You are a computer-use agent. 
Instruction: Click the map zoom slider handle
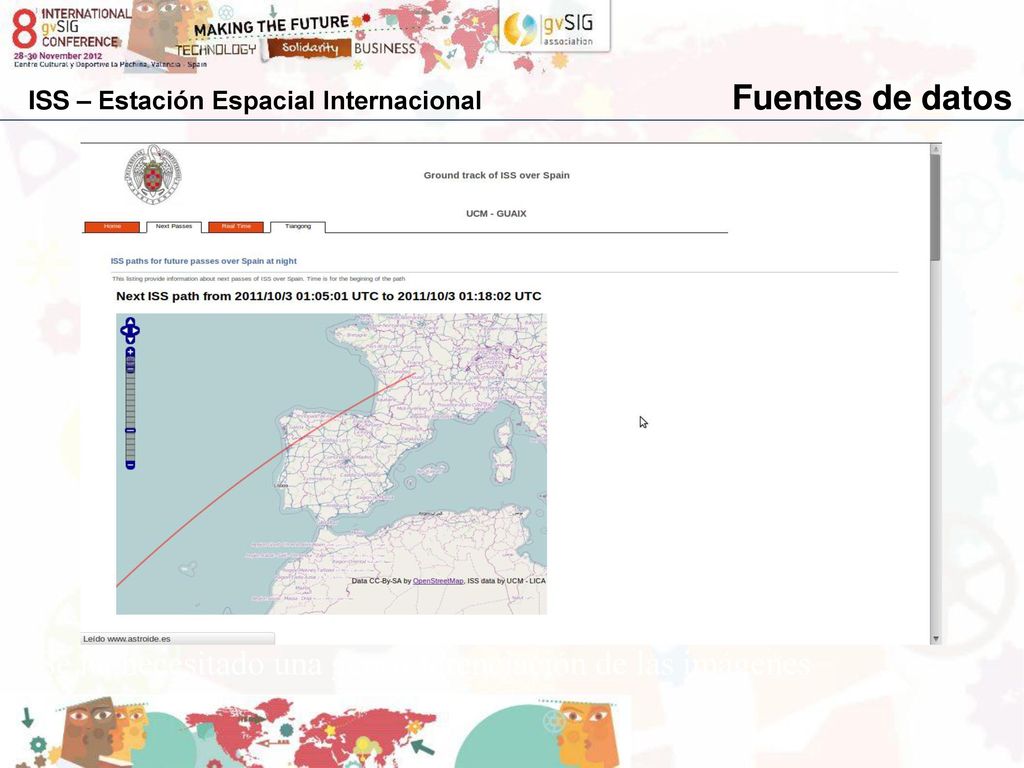point(130,430)
